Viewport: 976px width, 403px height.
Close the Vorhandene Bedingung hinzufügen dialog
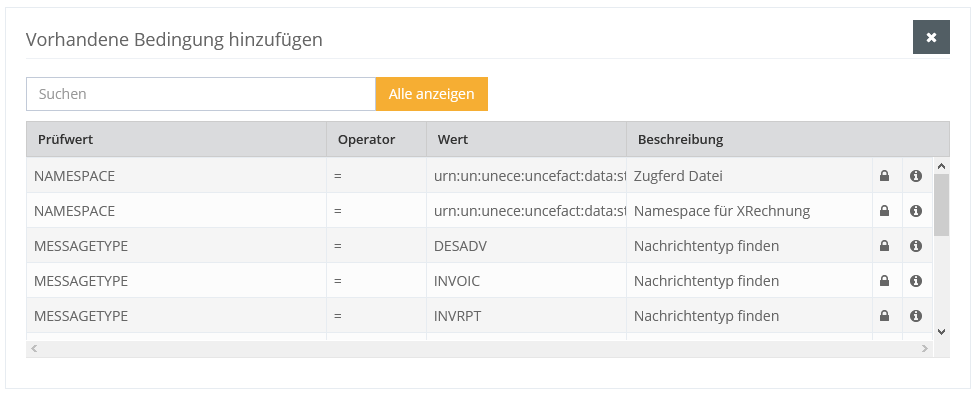[931, 37]
